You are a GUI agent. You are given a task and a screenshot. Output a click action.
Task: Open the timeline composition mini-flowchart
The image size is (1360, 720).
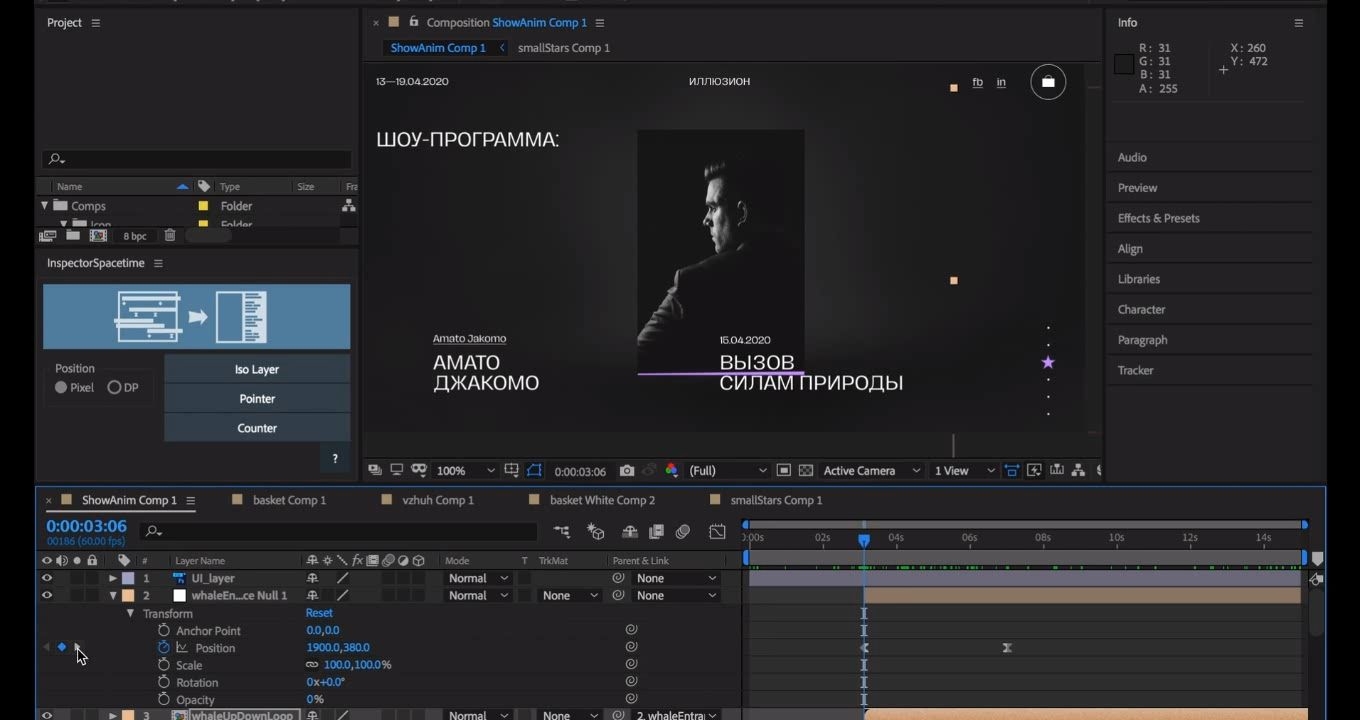[562, 532]
